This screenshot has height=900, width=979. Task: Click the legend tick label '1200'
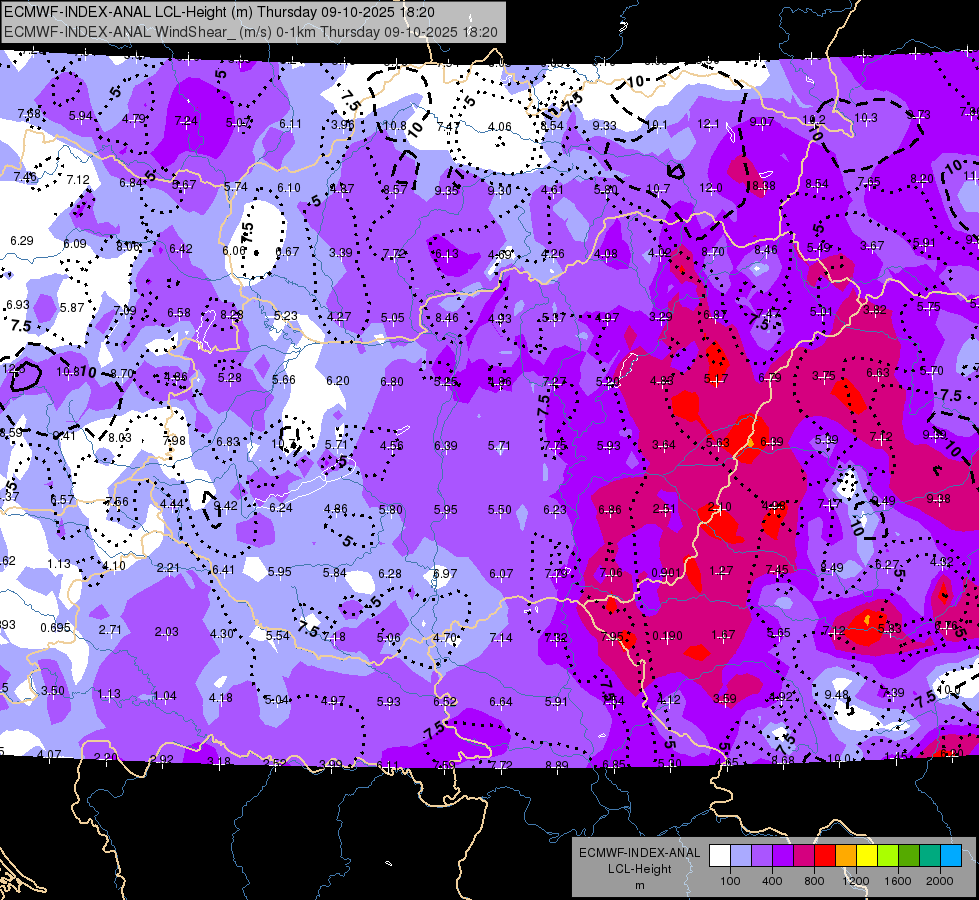pyautogui.click(x=855, y=881)
